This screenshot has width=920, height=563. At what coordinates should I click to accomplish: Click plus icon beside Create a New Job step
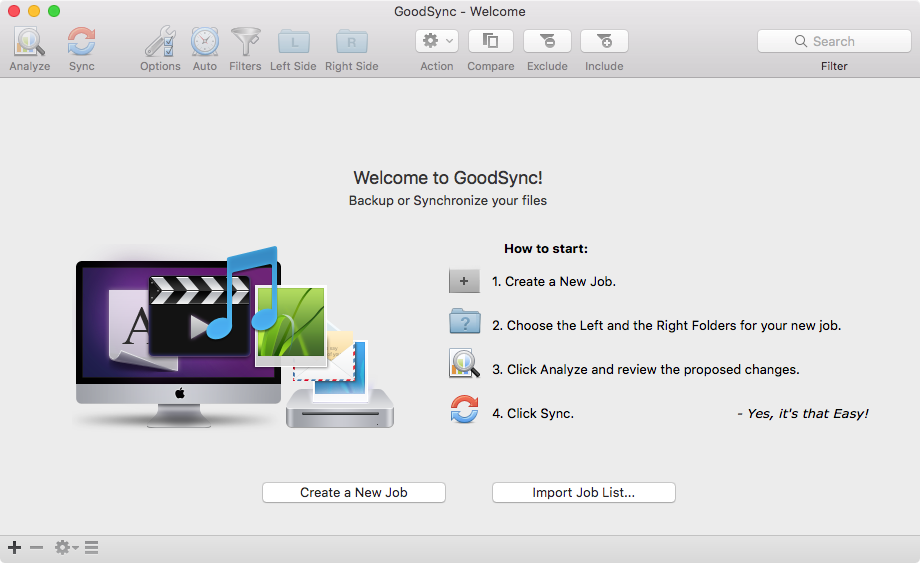464,282
